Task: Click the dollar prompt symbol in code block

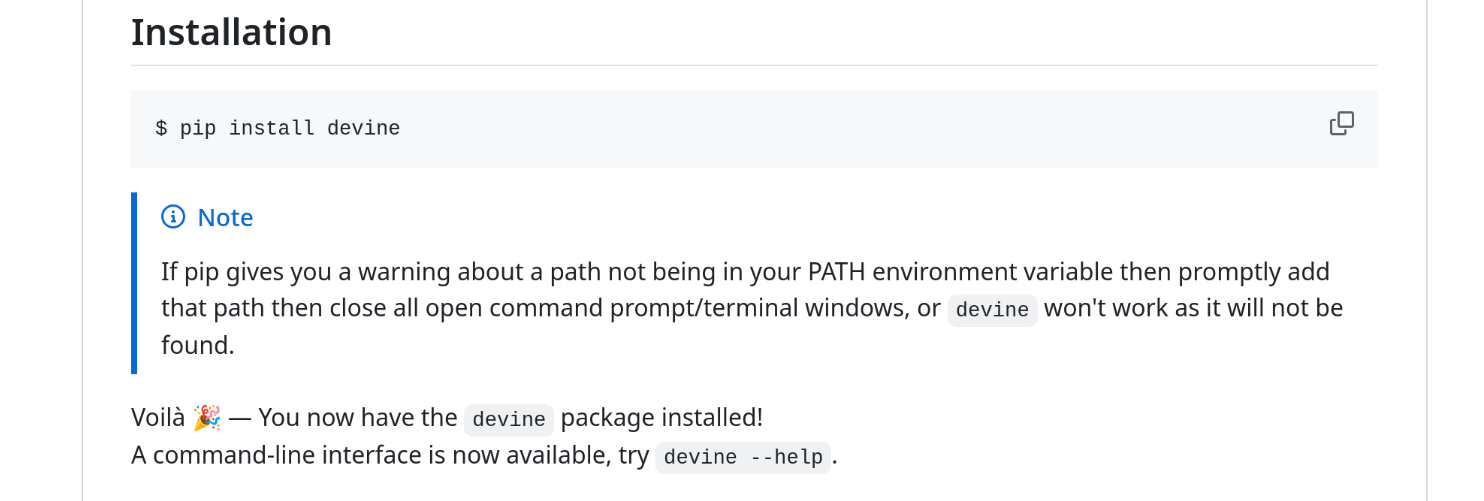Action: tap(161, 129)
